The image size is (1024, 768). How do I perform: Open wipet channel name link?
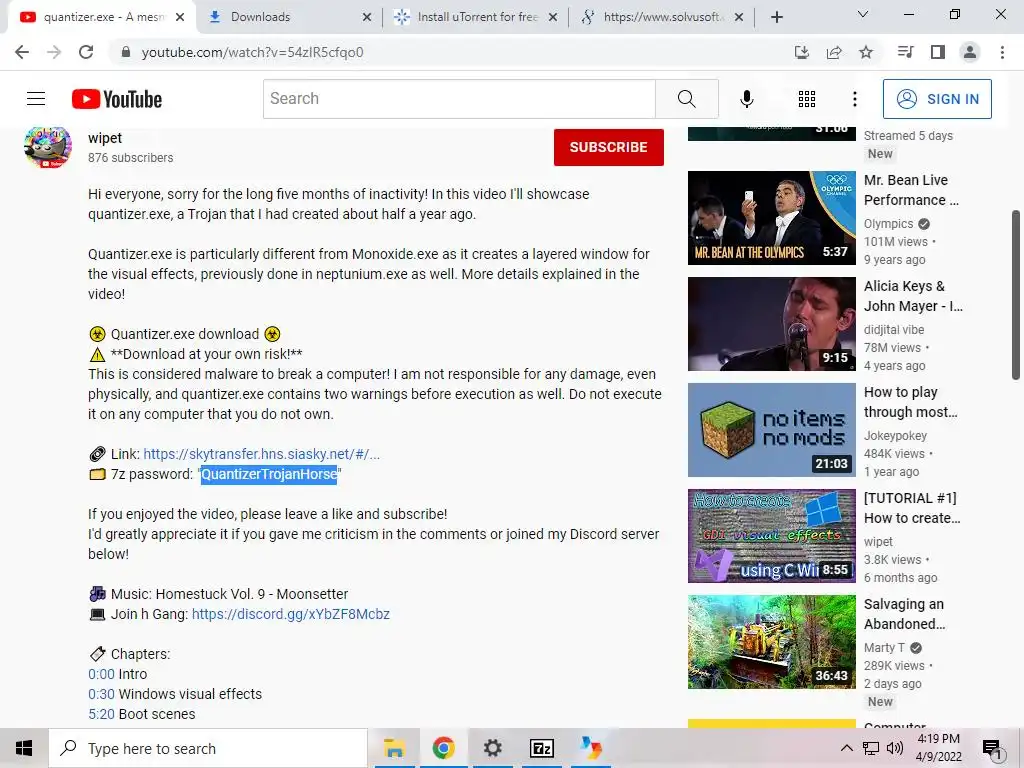point(105,138)
